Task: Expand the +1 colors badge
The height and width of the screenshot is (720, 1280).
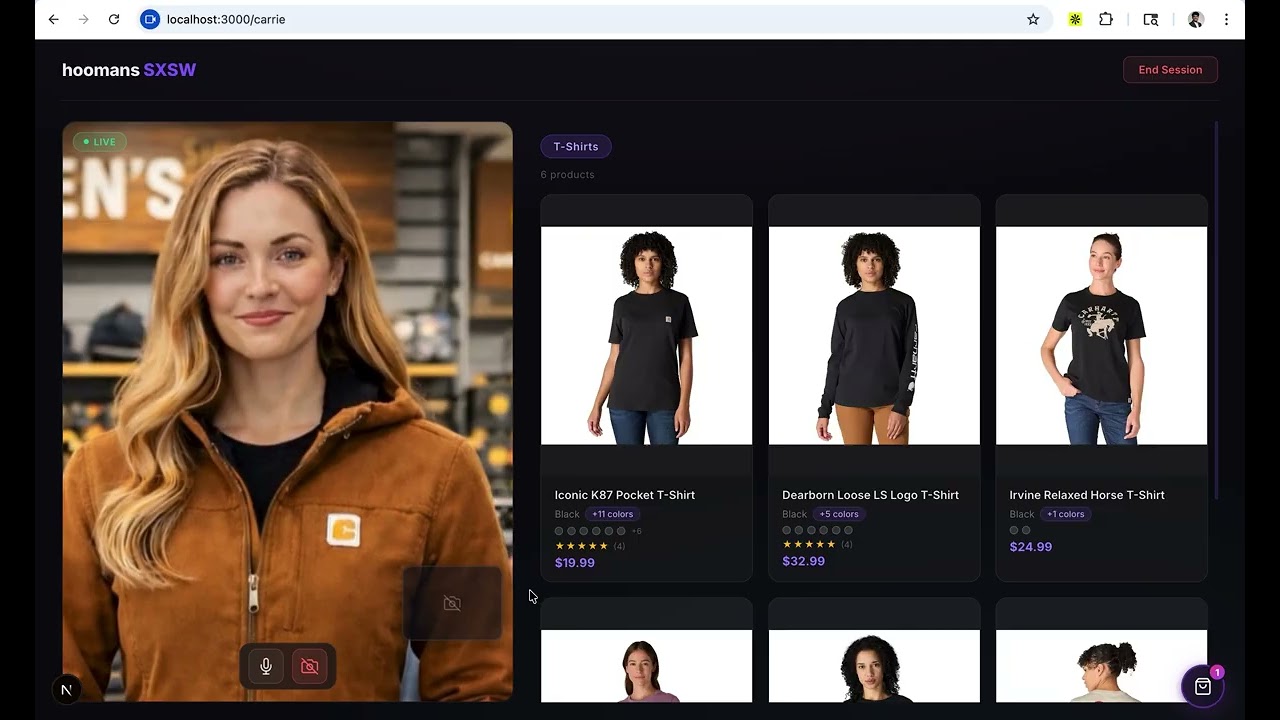Action: (x=1065, y=514)
